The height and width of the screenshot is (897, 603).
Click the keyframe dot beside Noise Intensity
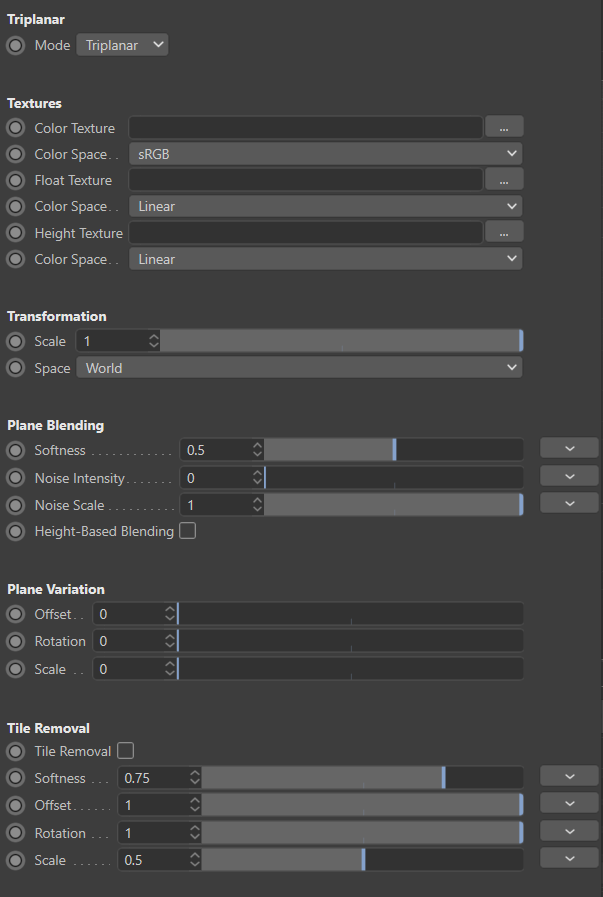[16, 478]
